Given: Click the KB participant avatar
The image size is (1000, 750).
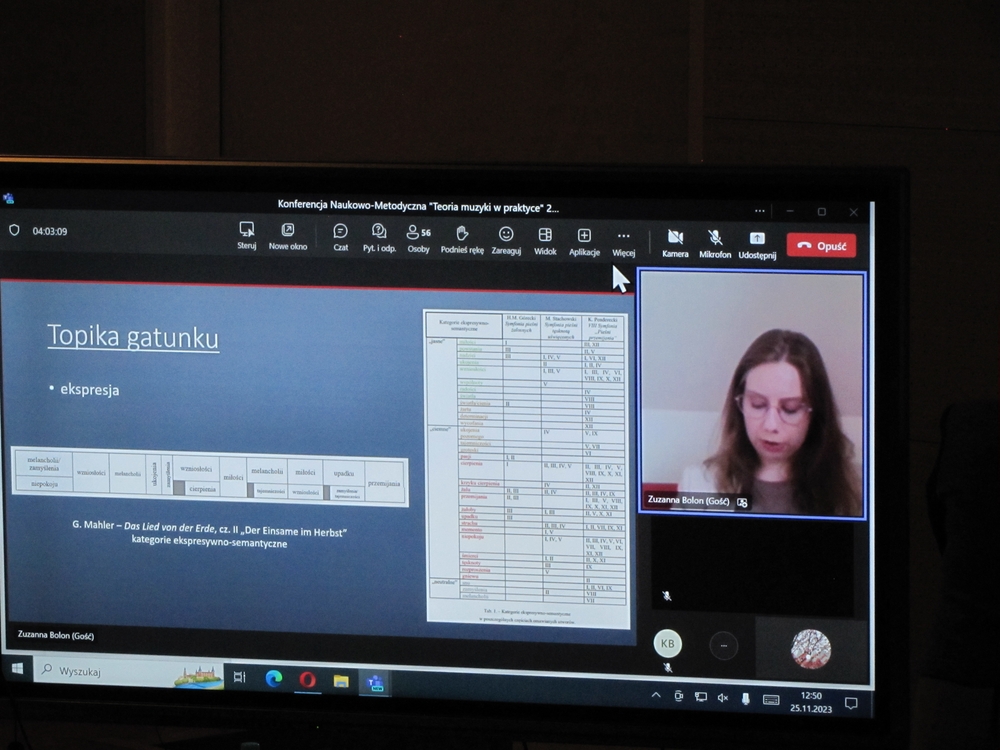Looking at the screenshot, I should coord(667,643).
